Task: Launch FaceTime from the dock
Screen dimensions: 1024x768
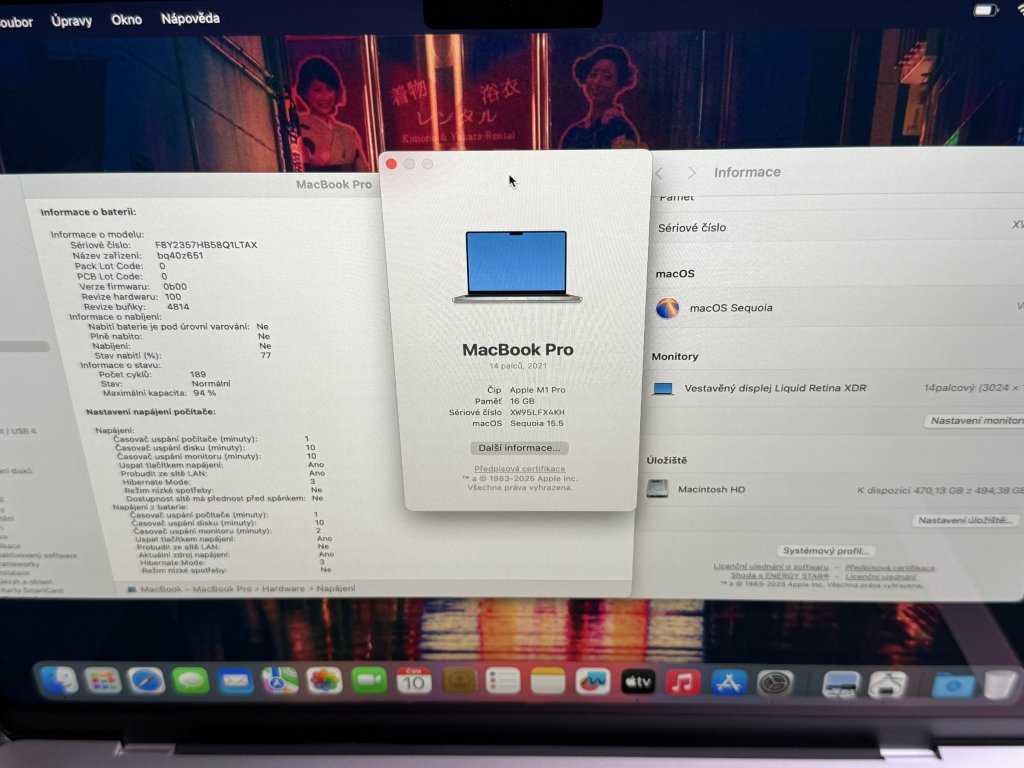Action: coord(369,682)
